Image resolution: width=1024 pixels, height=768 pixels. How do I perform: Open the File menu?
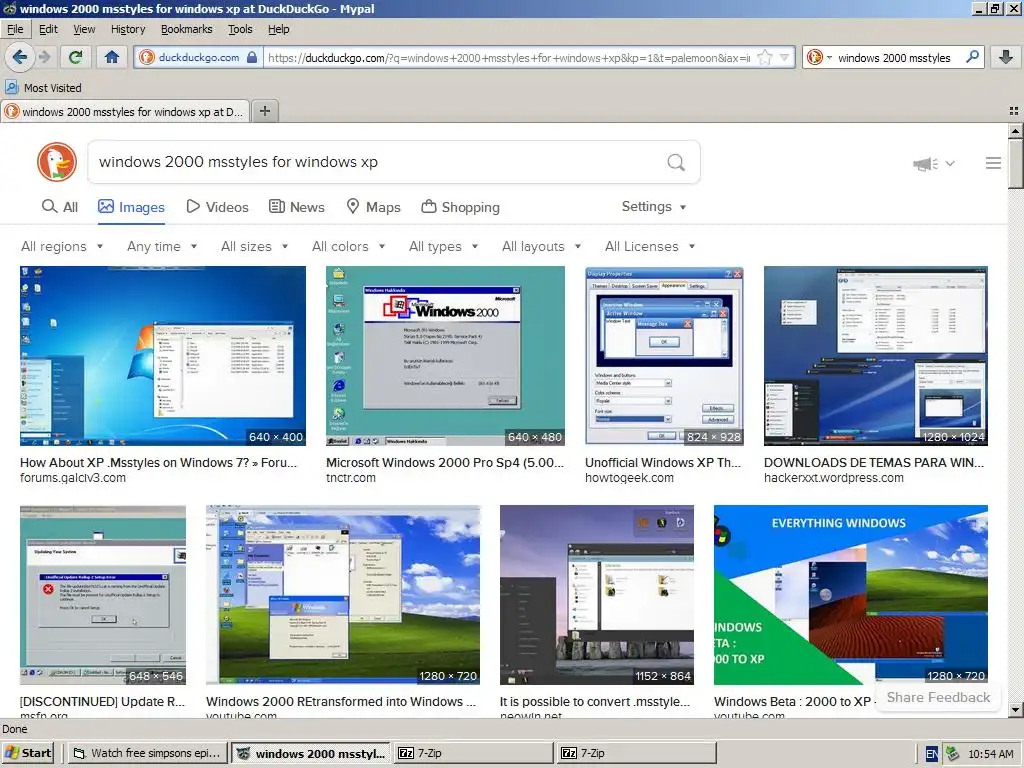[15, 29]
